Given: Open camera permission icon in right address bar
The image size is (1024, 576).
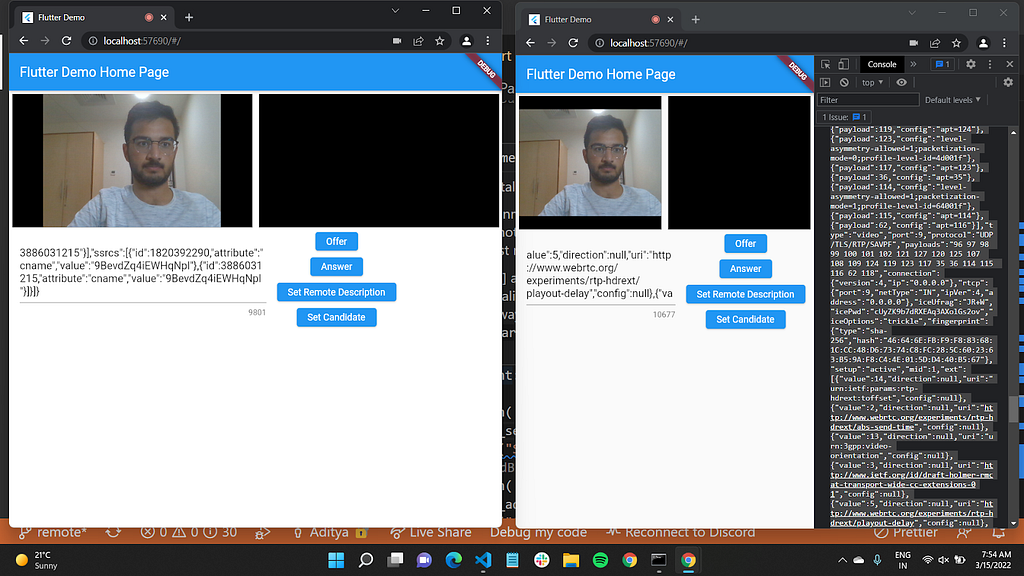Looking at the screenshot, I should pyautogui.click(x=913, y=42).
